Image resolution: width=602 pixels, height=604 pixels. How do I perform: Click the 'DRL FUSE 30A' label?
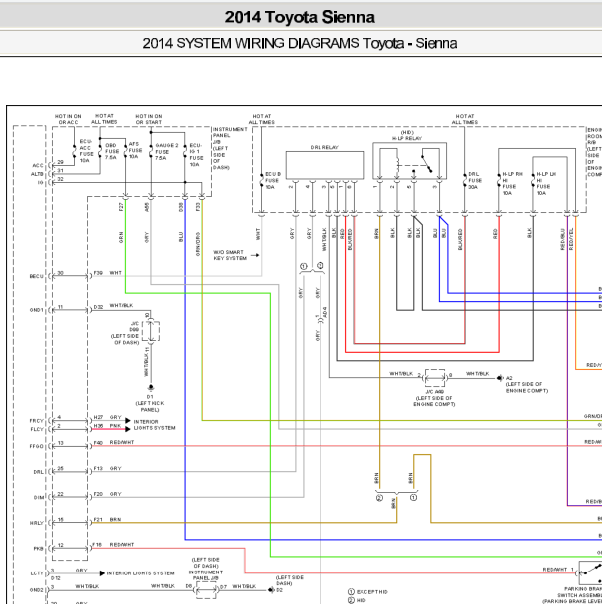tap(475, 181)
